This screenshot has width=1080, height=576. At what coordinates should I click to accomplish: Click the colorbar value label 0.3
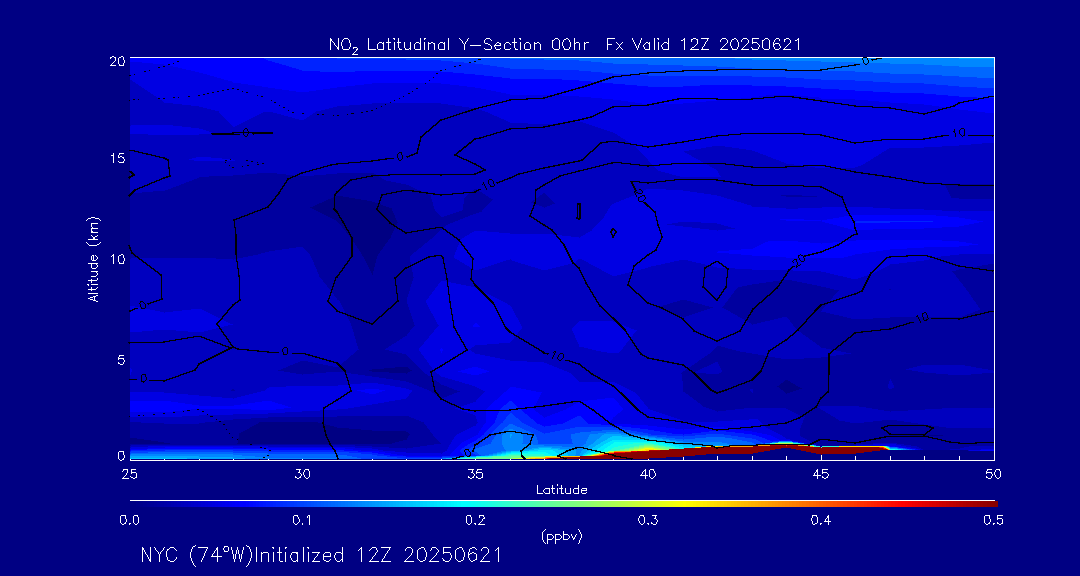pos(648,521)
